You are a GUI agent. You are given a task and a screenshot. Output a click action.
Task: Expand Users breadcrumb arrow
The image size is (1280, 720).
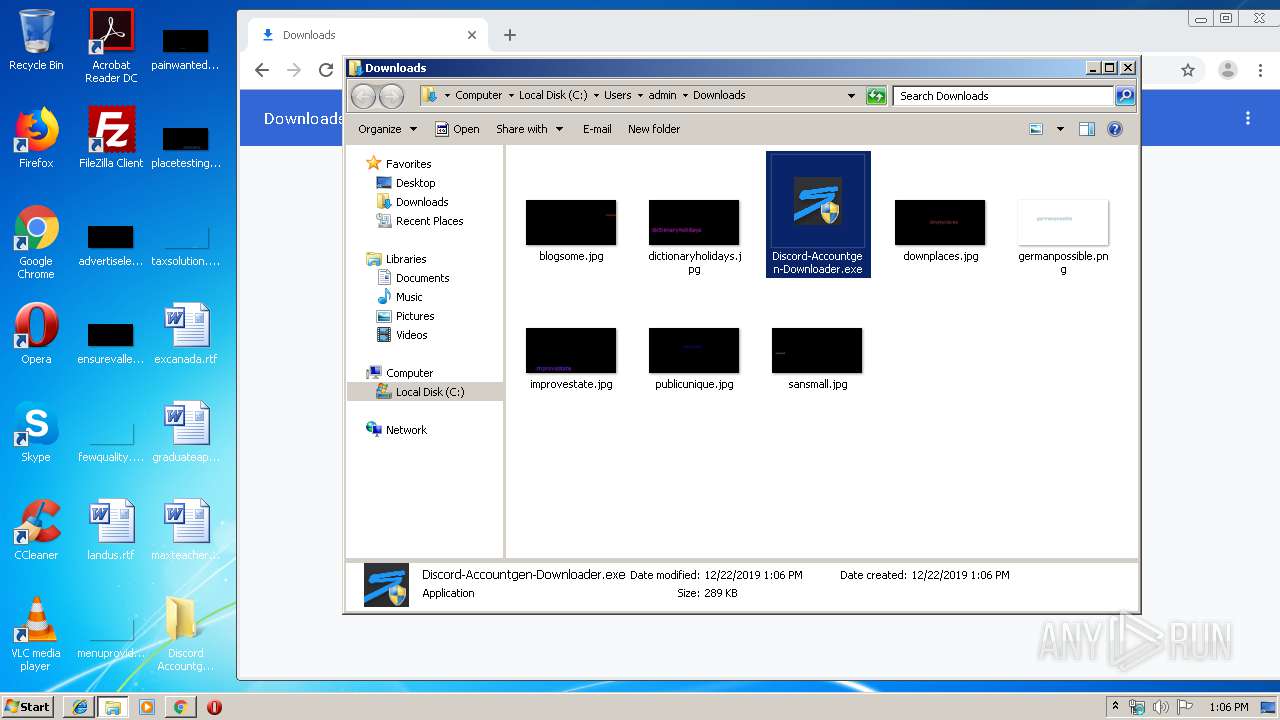tap(640, 96)
